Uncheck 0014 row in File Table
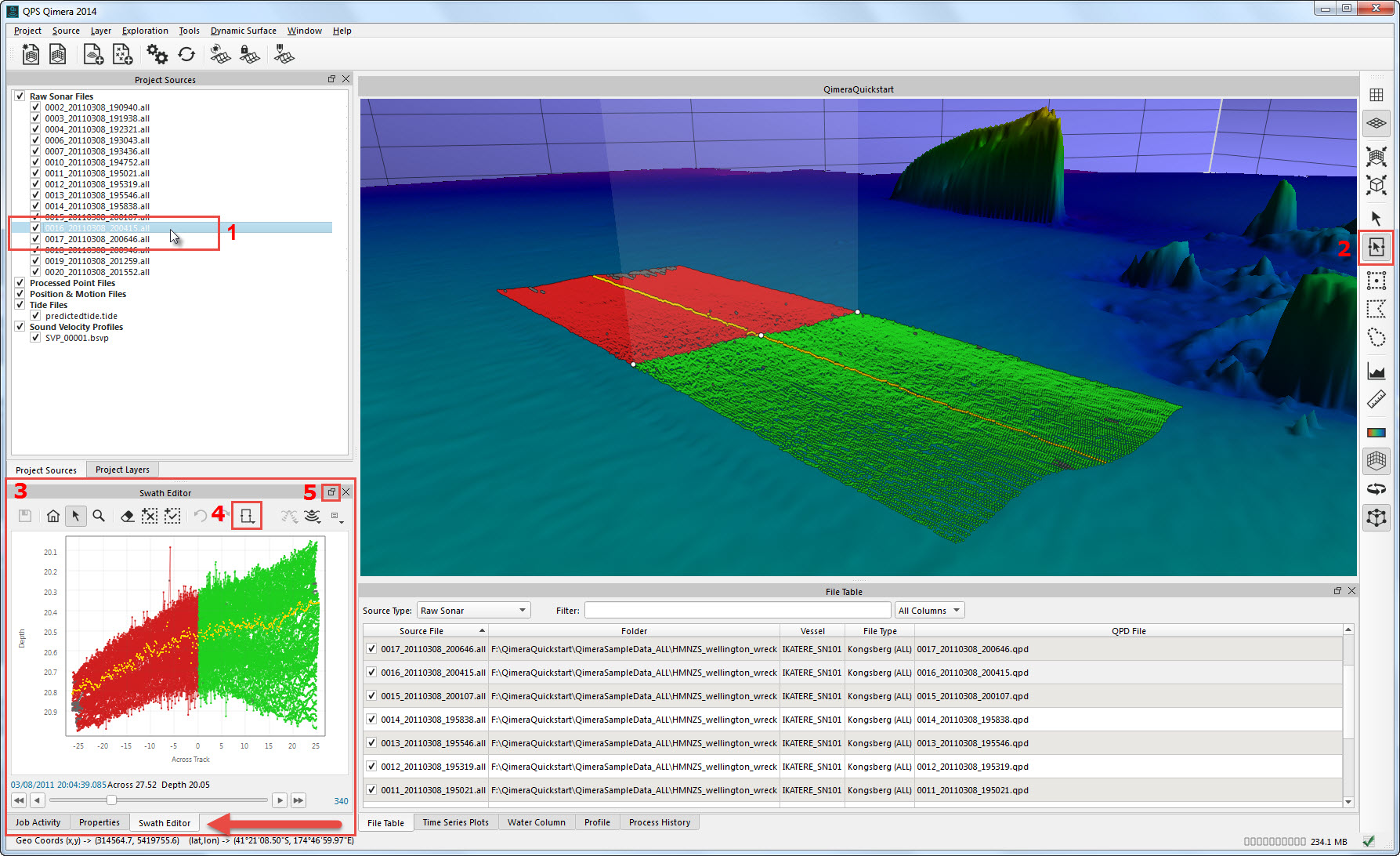The width and height of the screenshot is (1400, 856). [x=371, y=720]
